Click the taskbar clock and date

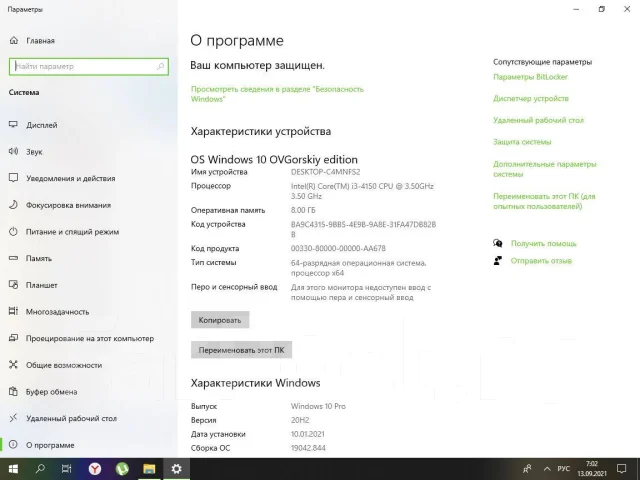(592, 469)
